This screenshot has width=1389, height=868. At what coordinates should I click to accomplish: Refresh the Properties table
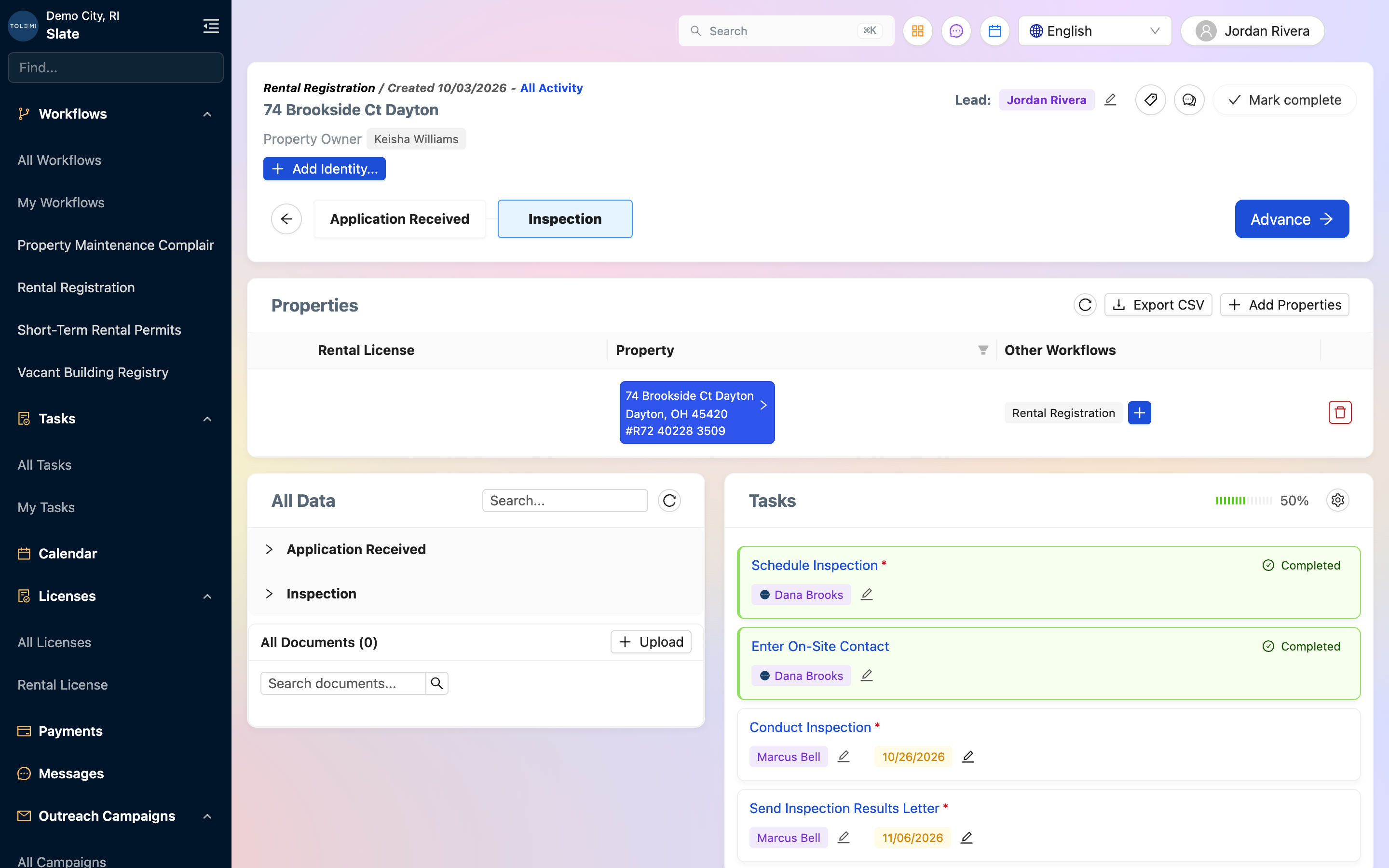pyautogui.click(x=1085, y=305)
